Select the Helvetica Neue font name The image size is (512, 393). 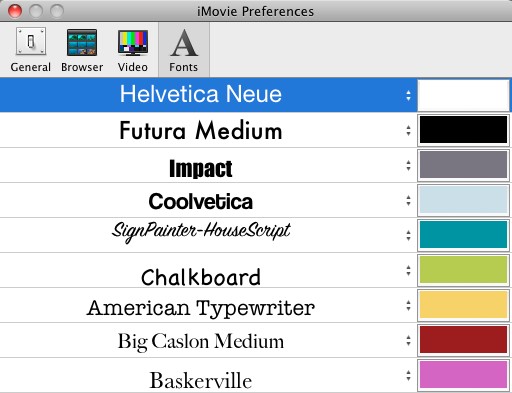coord(201,94)
